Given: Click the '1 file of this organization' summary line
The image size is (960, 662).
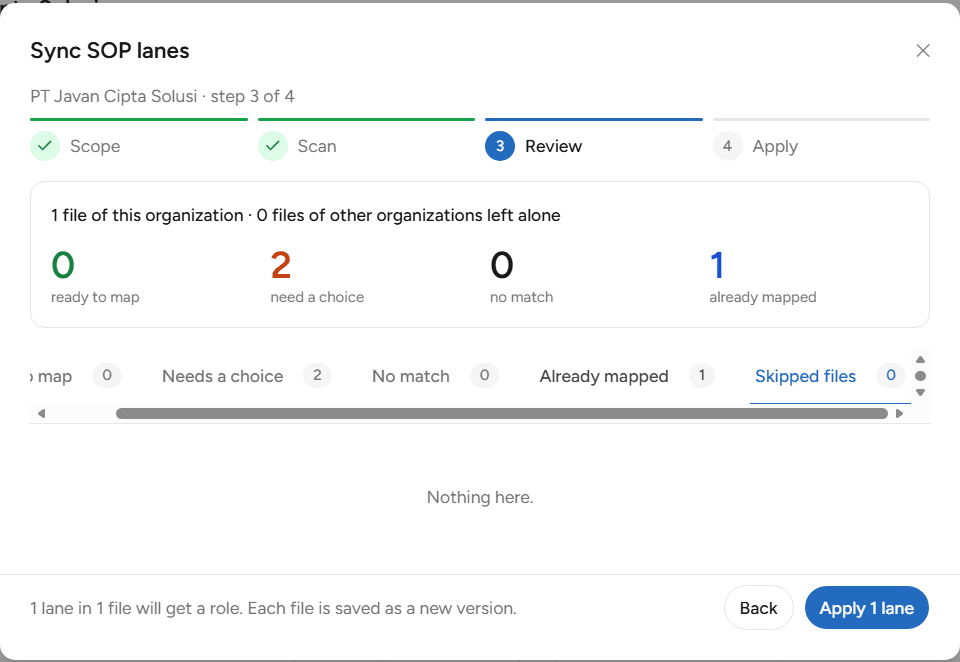Looking at the screenshot, I should point(306,216).
